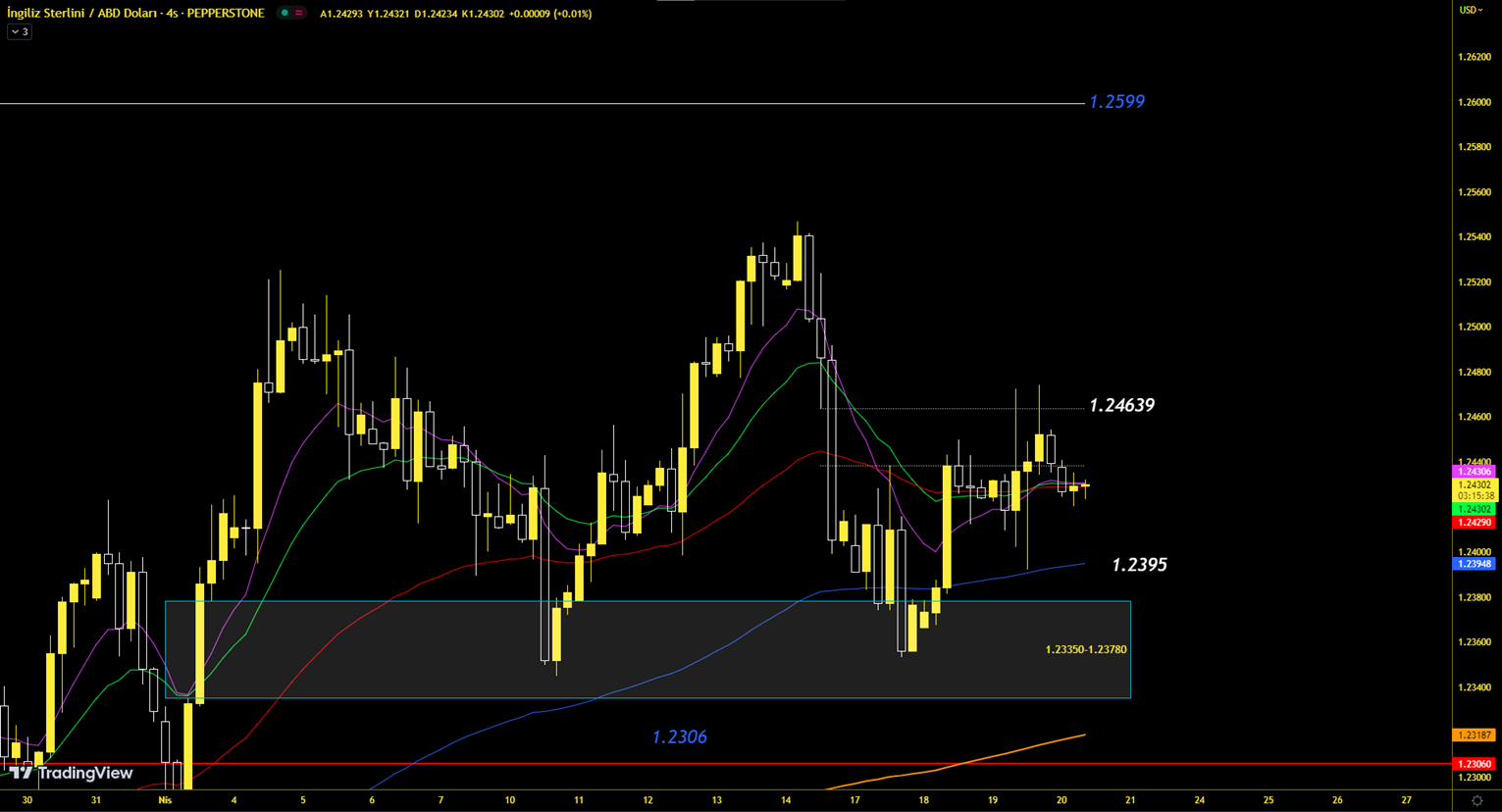The width and height of the screenshot is (1502, 812).
Task: Select the 1.2306 price label
Action: pyautogui.click(x=679, y=736)
